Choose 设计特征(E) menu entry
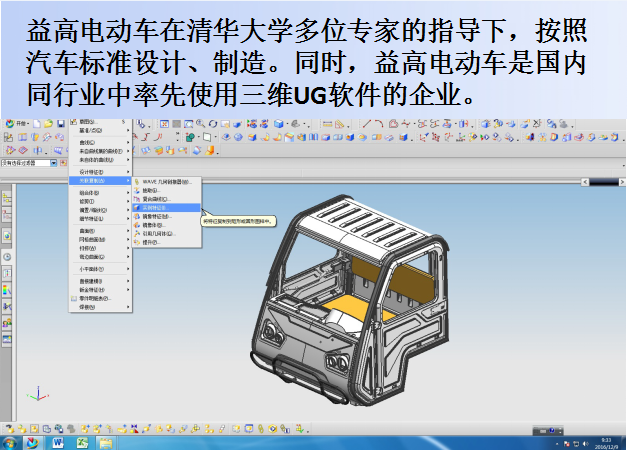Screen dimensions: 627x451 point(100,172)
